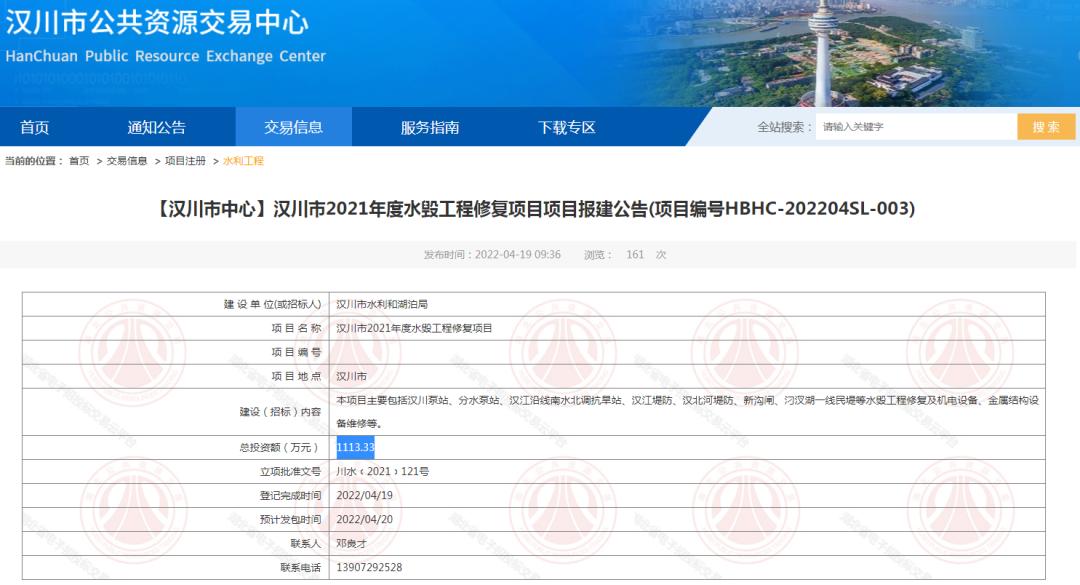Click the 川水（2021）121号 approval number
This screenshot has height=585, width=1080.
[383, 471]
